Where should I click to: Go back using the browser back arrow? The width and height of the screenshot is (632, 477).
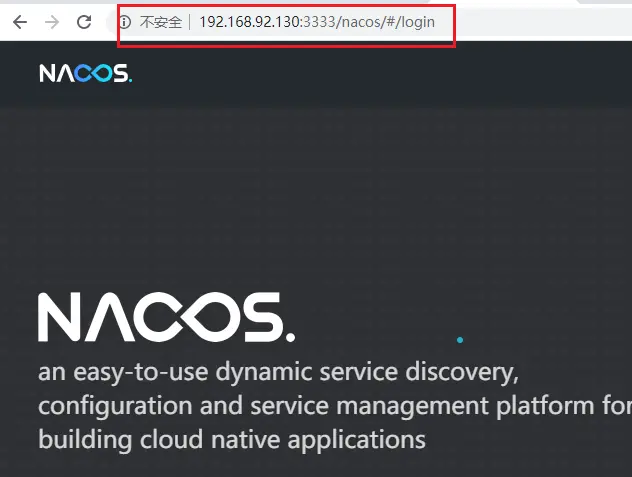click(20, 22)
